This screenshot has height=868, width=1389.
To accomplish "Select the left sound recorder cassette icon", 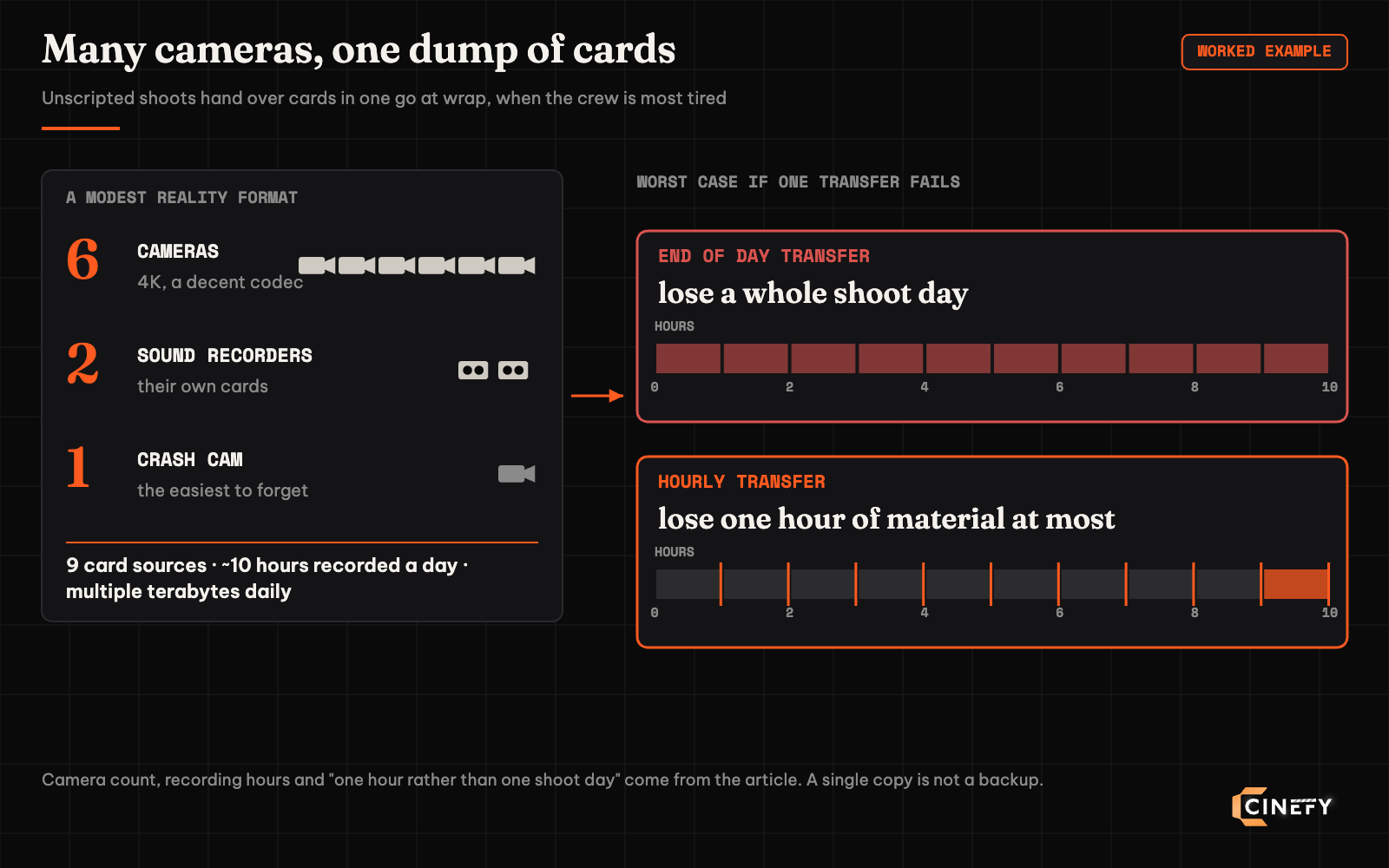I will click(x=473, y=371).
